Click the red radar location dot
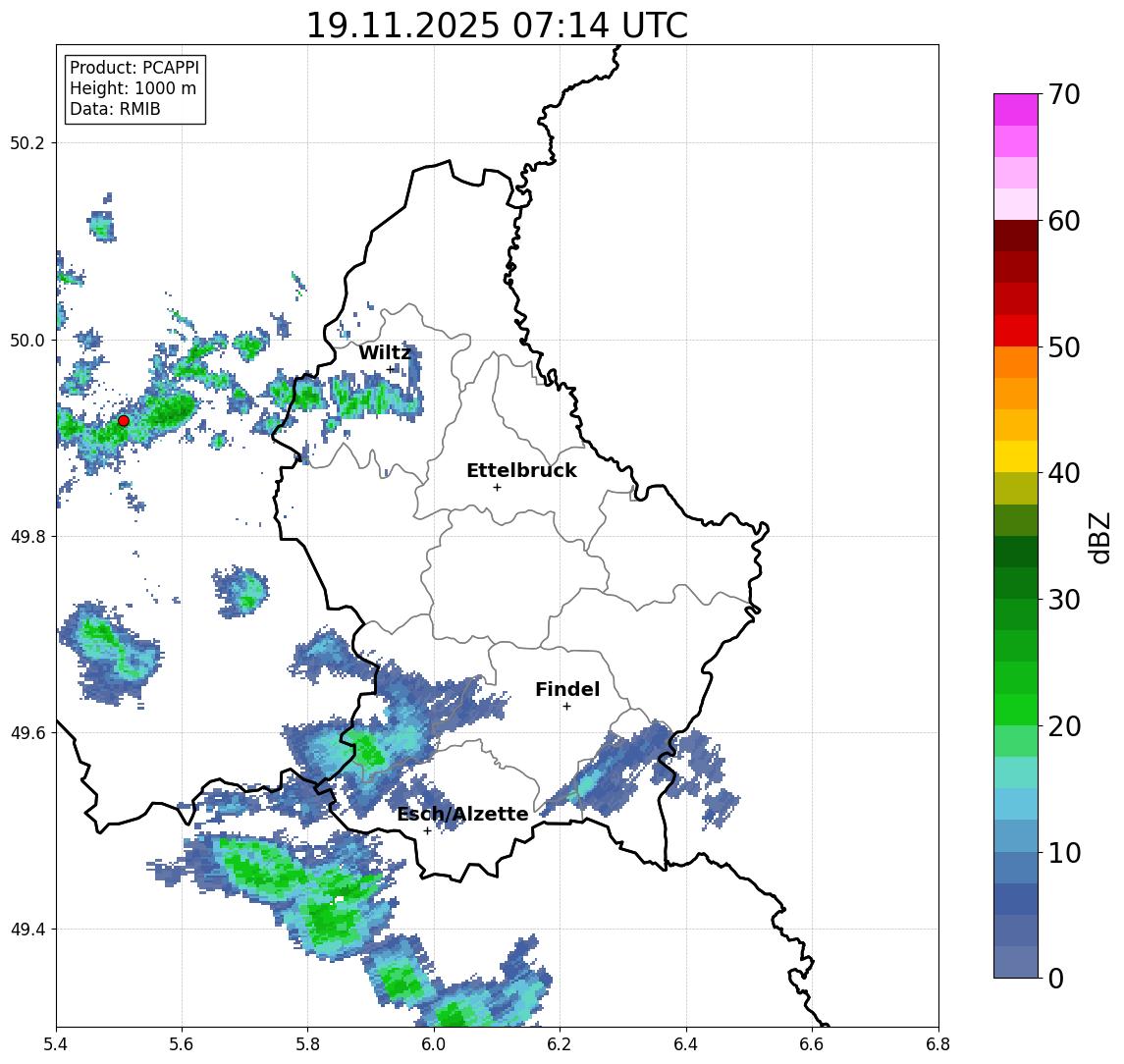Viewport: 1124px width, 1064px height. pyautogui.click(x=124, y=420)
